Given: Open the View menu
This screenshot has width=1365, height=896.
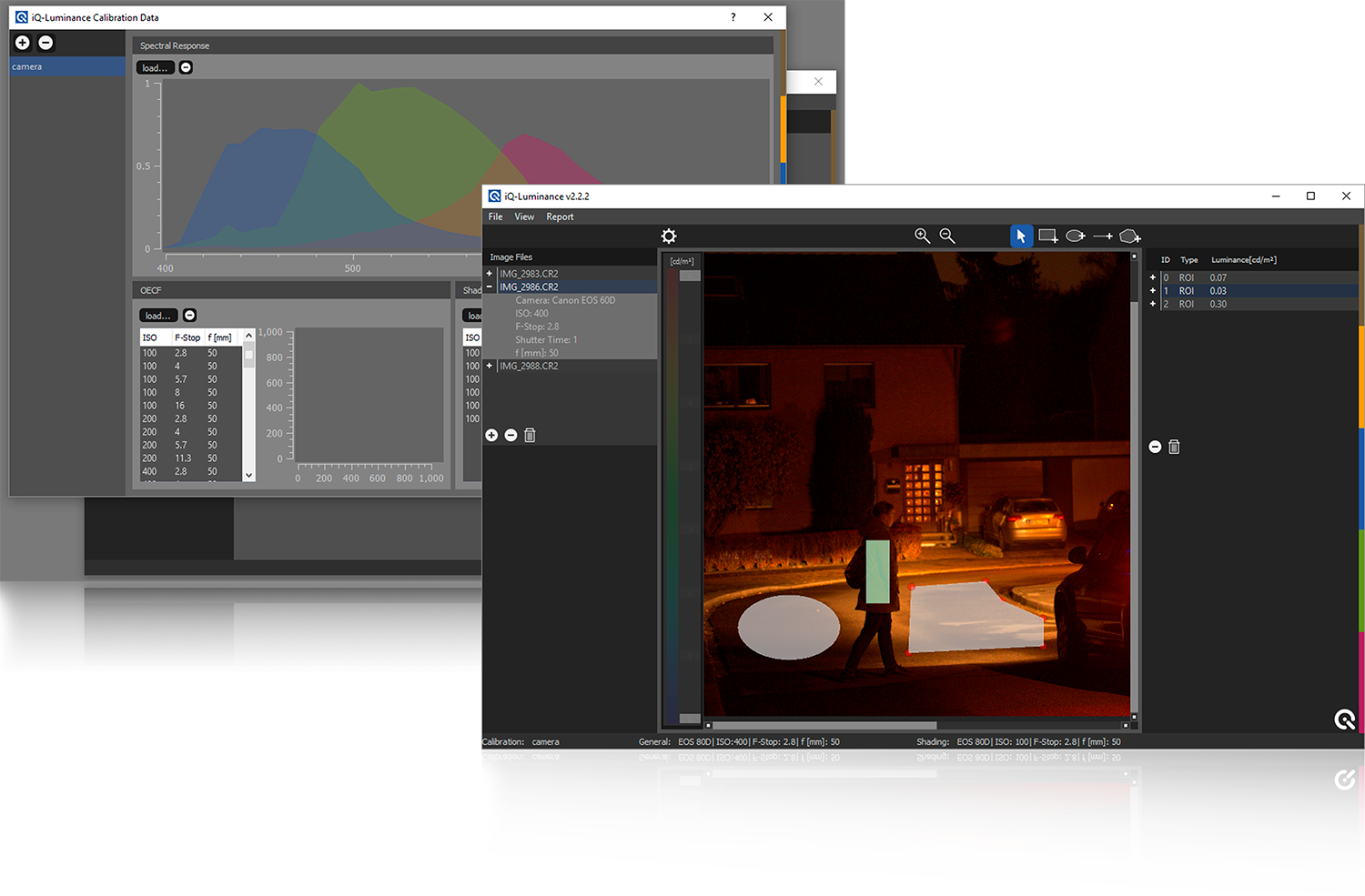Looking at the screenshot, I should (x=524, y=216).
